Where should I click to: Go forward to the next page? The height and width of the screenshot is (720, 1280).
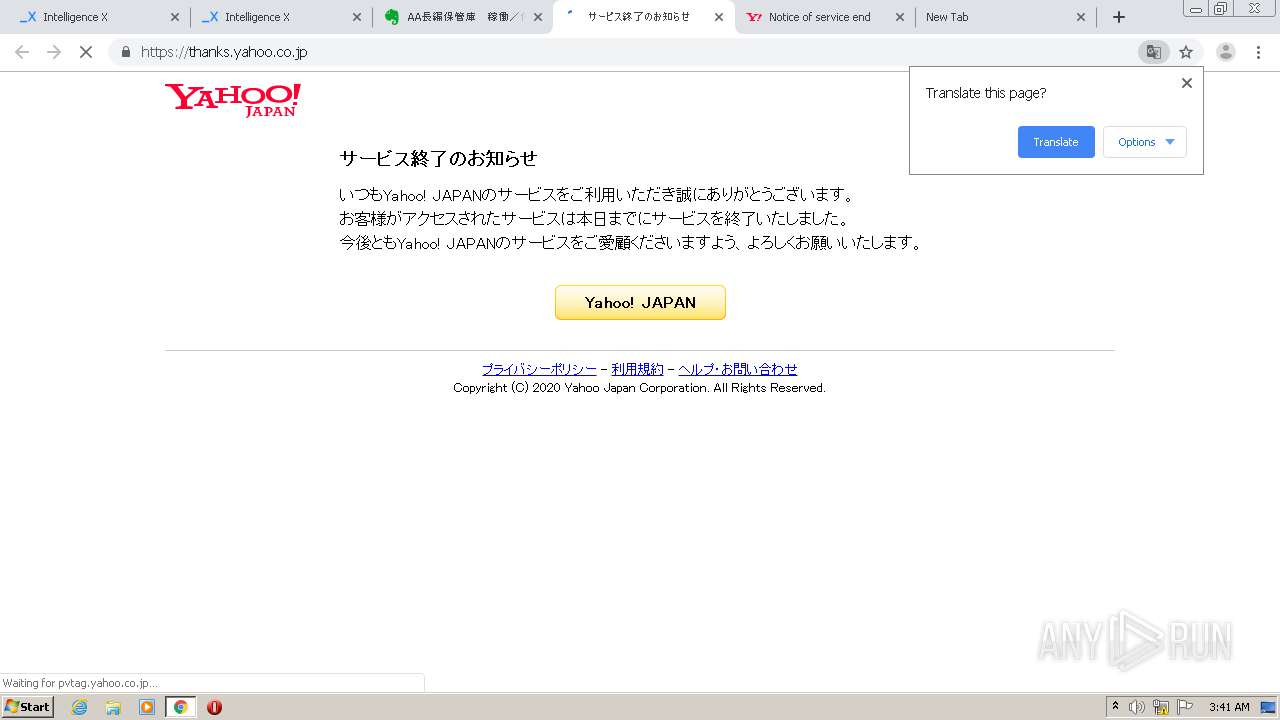point(54,52)
